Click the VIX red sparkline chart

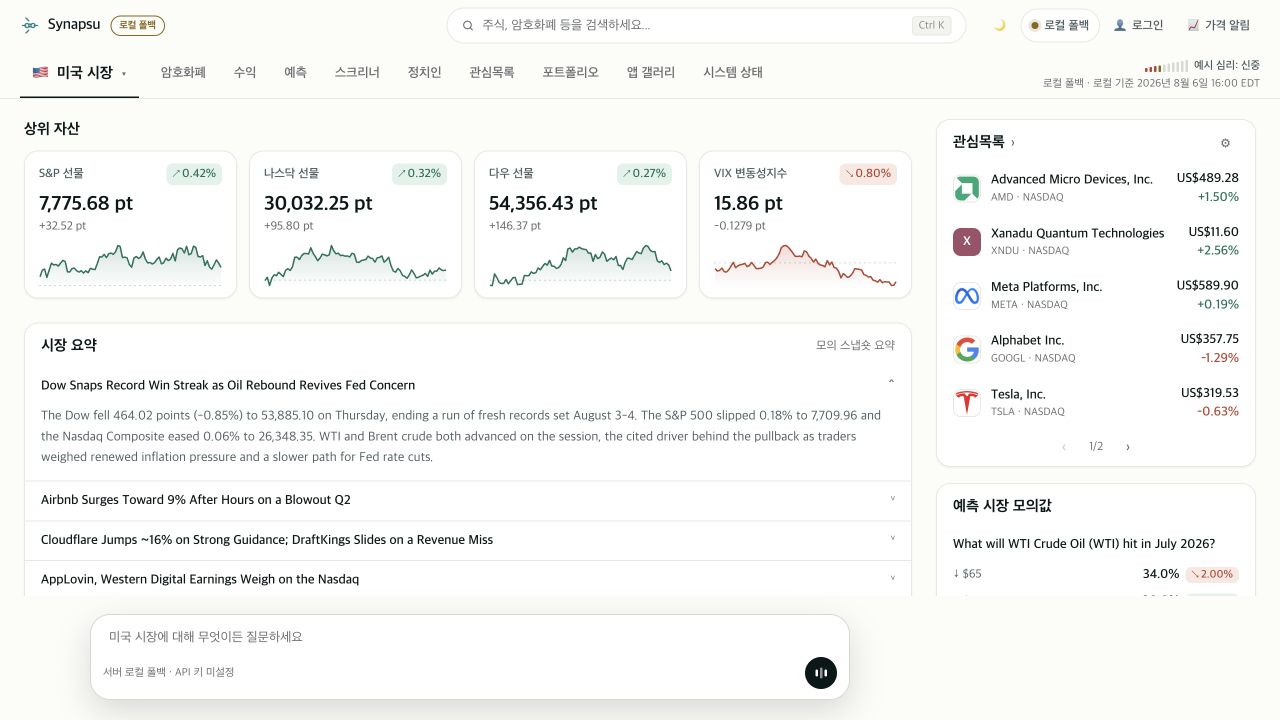[805, 265]
